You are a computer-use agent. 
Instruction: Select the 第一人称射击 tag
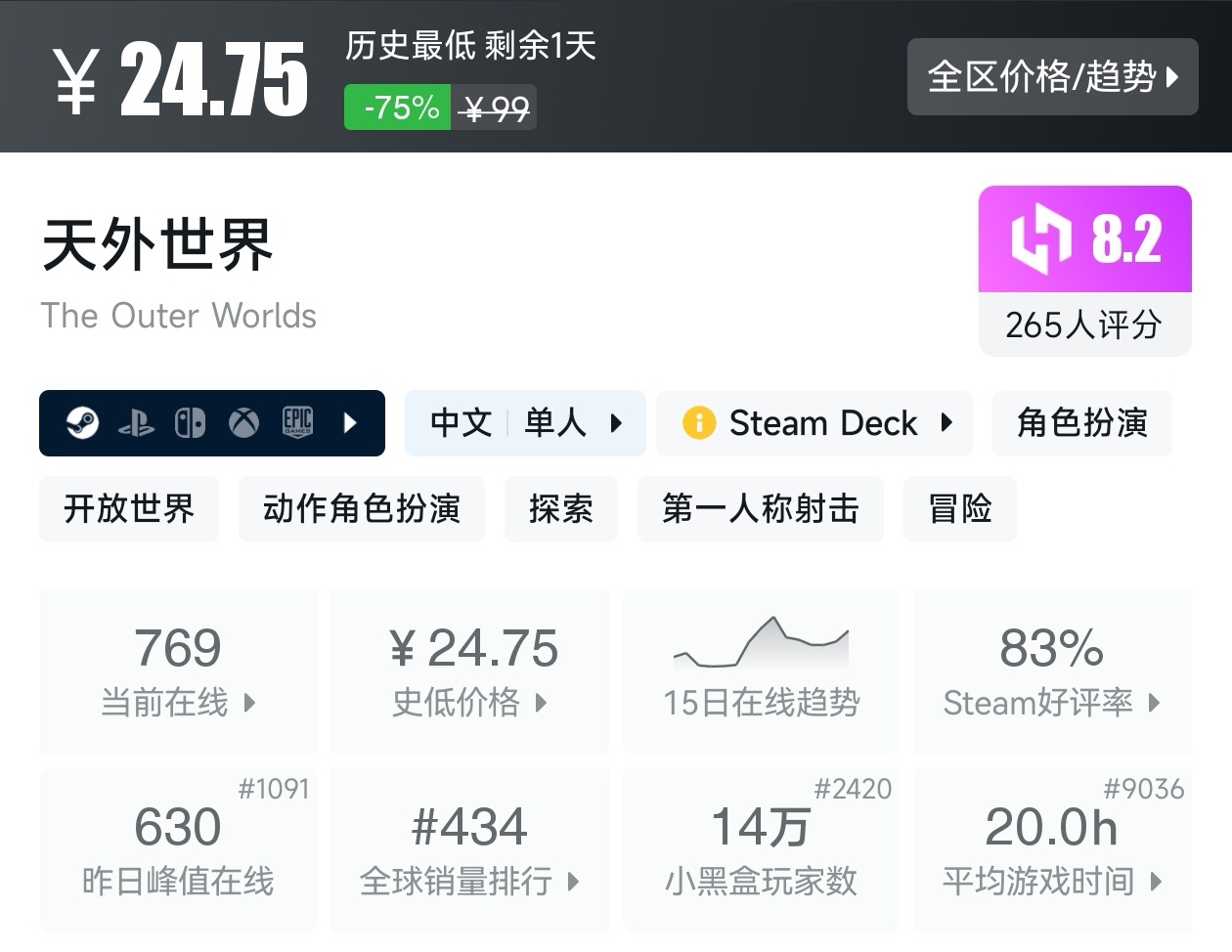coord(761,509)
